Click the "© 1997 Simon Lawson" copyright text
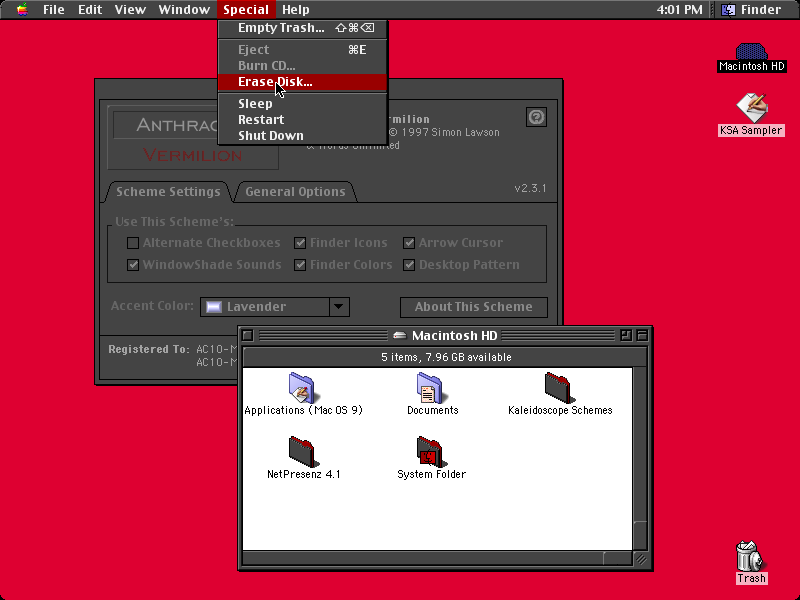 coord(444,132)
